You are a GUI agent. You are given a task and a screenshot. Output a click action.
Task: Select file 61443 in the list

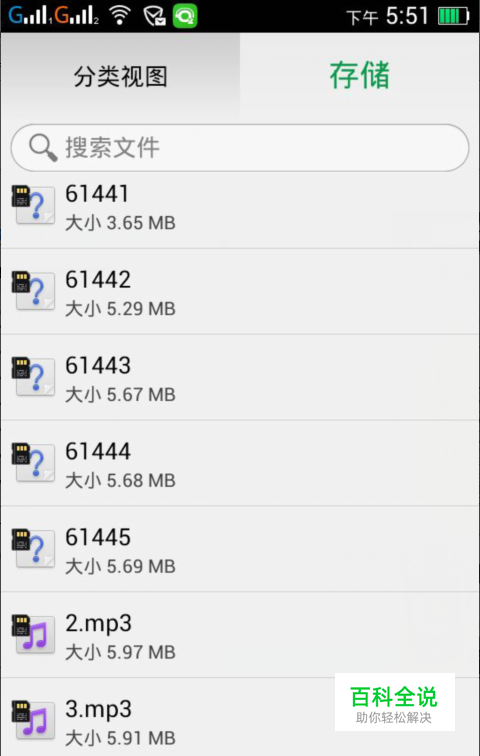[240, 378]
